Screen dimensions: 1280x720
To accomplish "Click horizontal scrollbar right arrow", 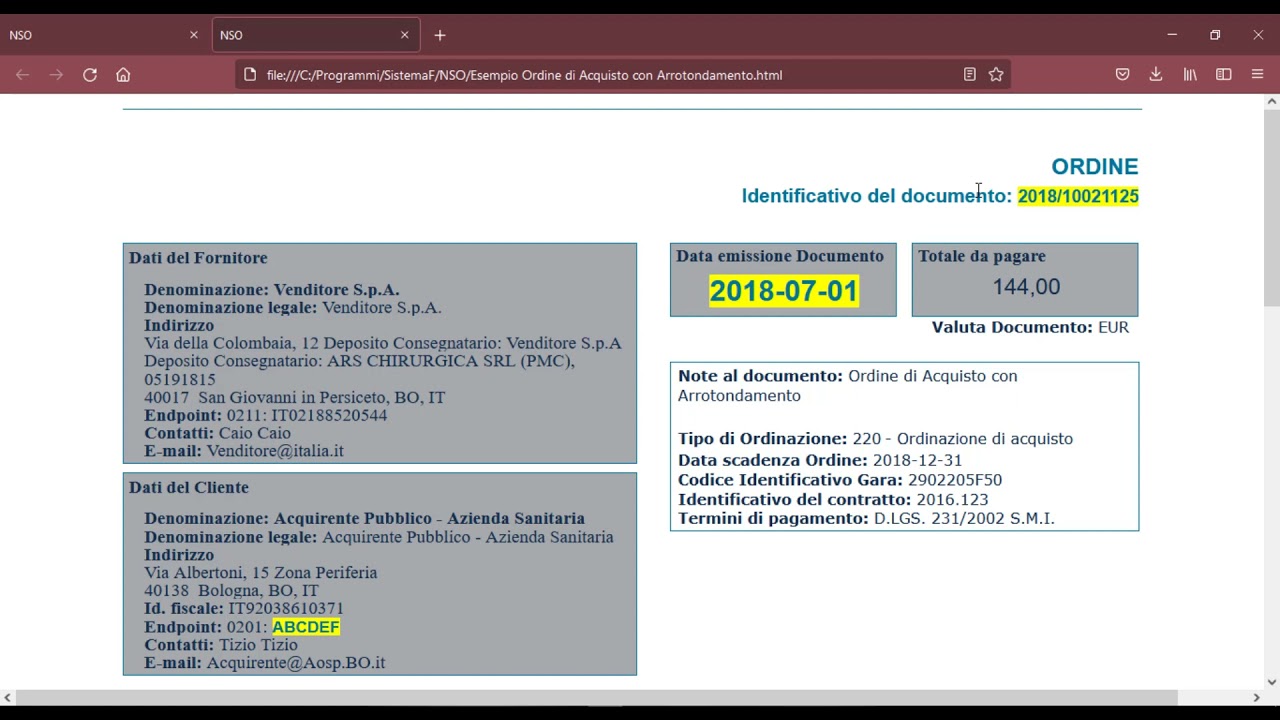I will click(x=1256, y=697).
